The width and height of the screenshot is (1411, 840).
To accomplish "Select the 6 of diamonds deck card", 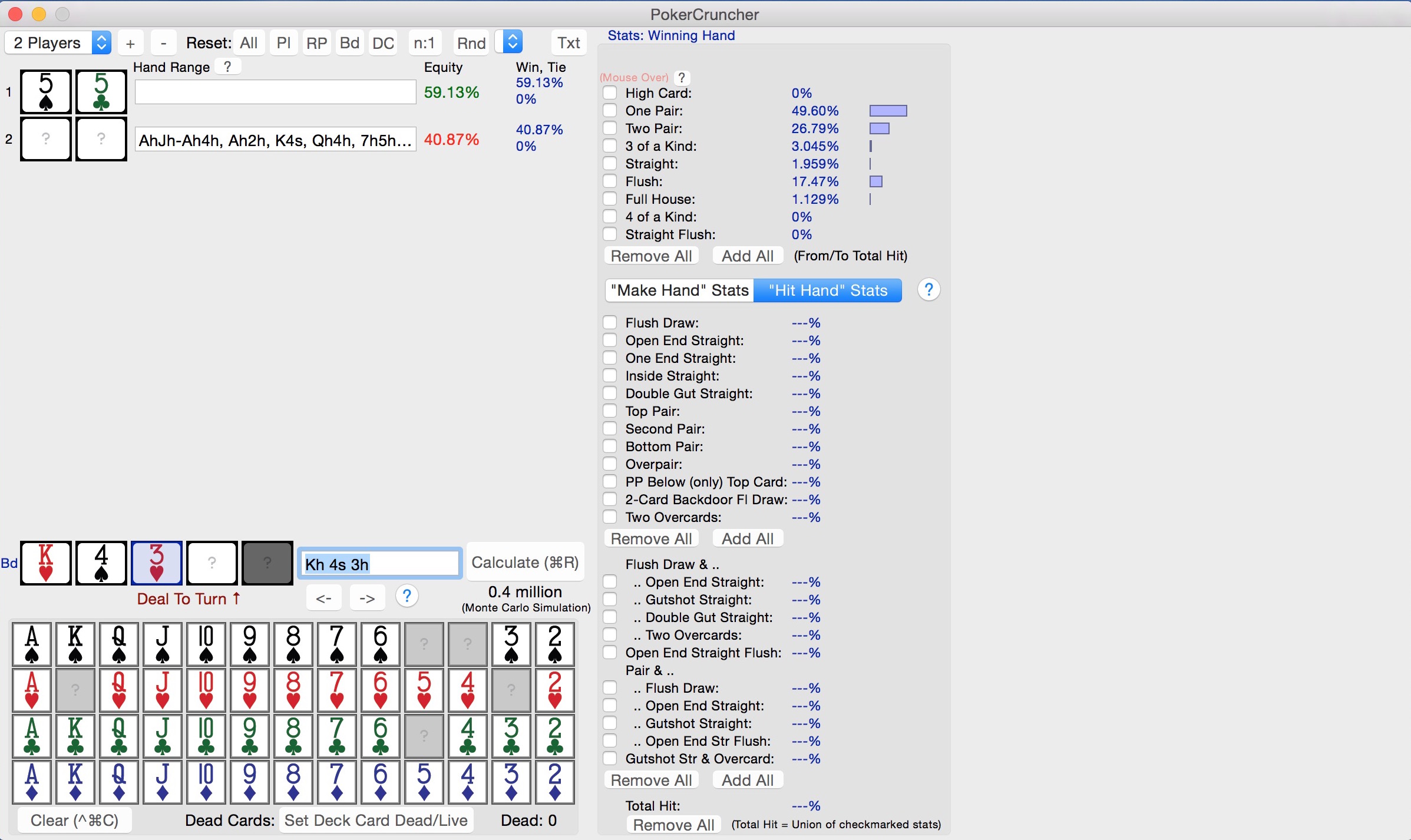I will 381,782.
